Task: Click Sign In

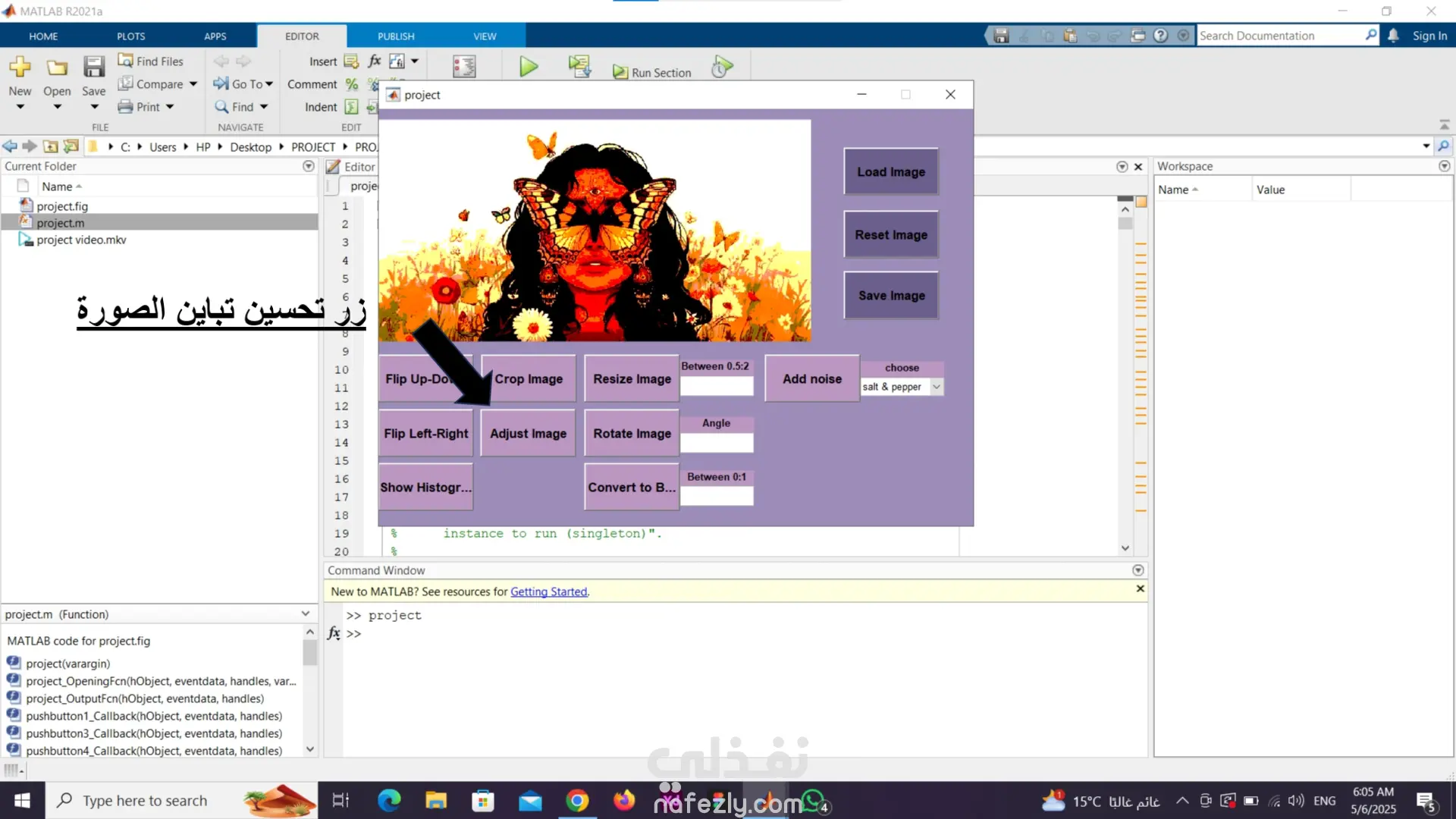Action: pos(1429,36)
